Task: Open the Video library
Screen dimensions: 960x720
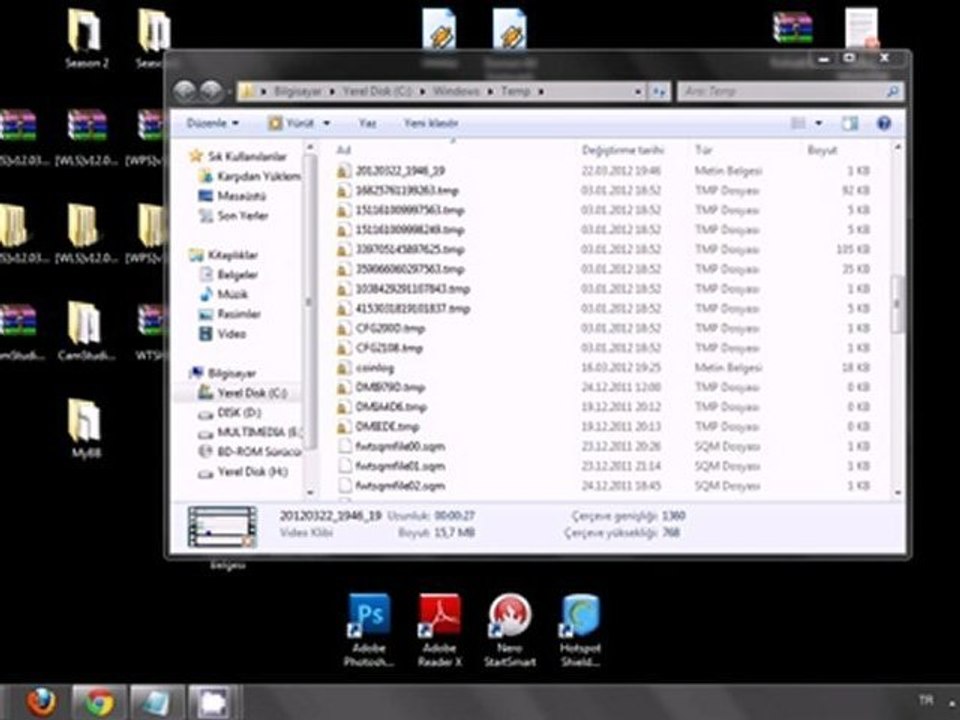Action: (x=222, y=334)
